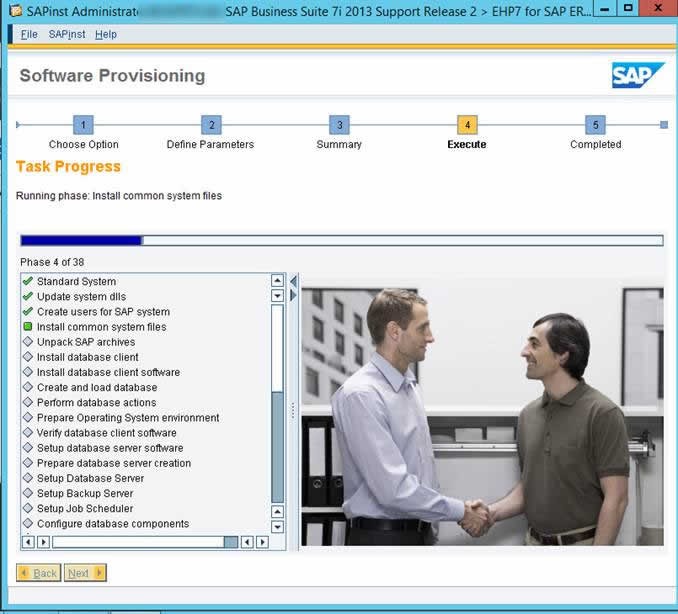678x614 pixels.
Task: Minimize the SAPinst window
Action: [605, 9]
